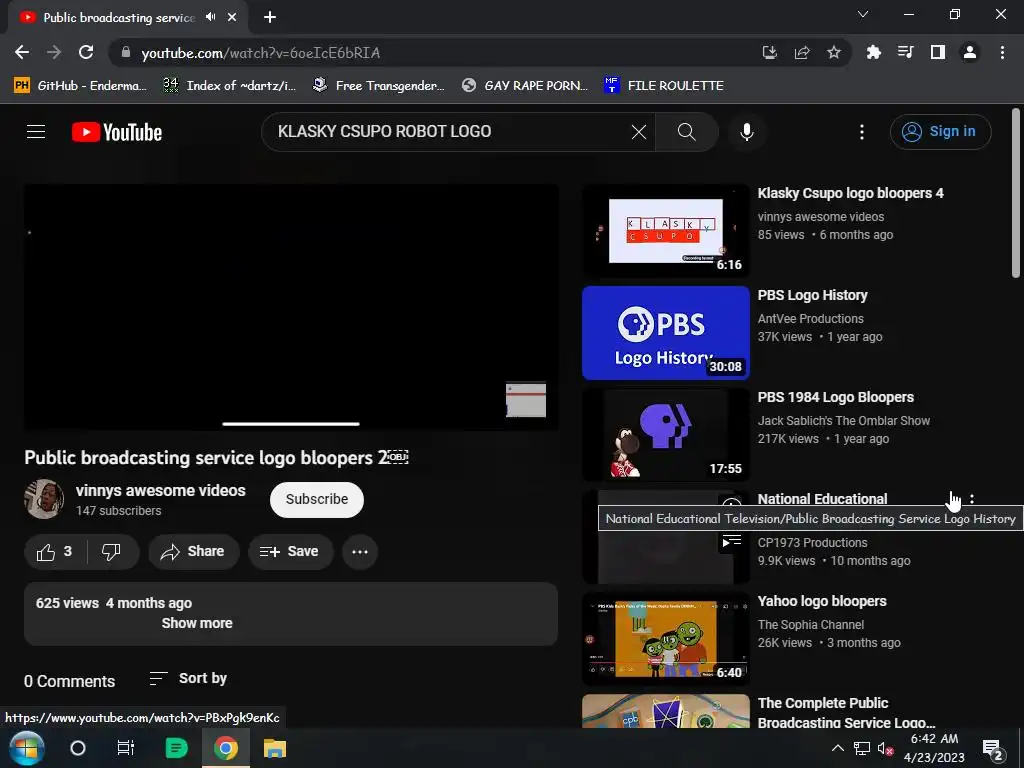Open vinnys awesome videos channel avatar
1024x768 pixels.
44,500
